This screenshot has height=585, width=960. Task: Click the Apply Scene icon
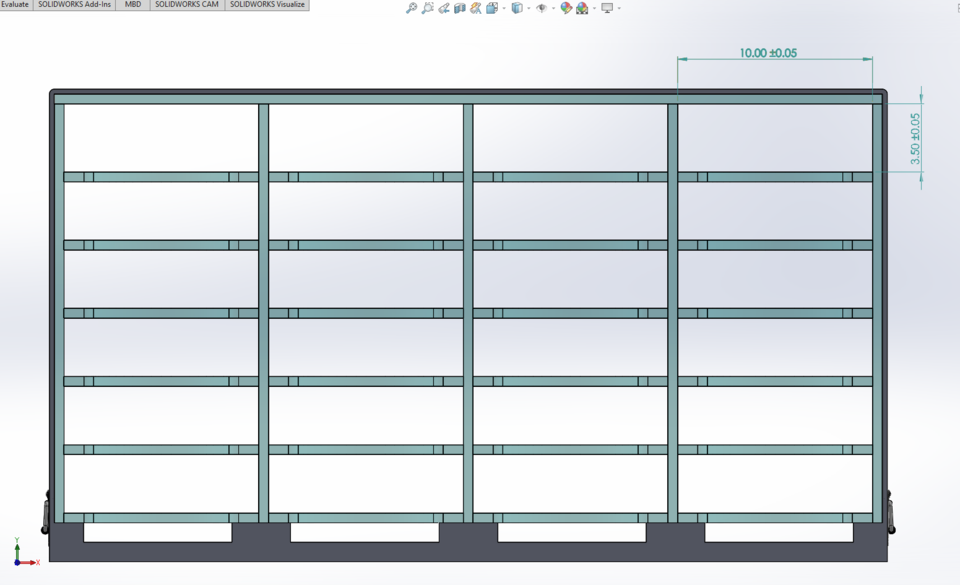point(582,8)
